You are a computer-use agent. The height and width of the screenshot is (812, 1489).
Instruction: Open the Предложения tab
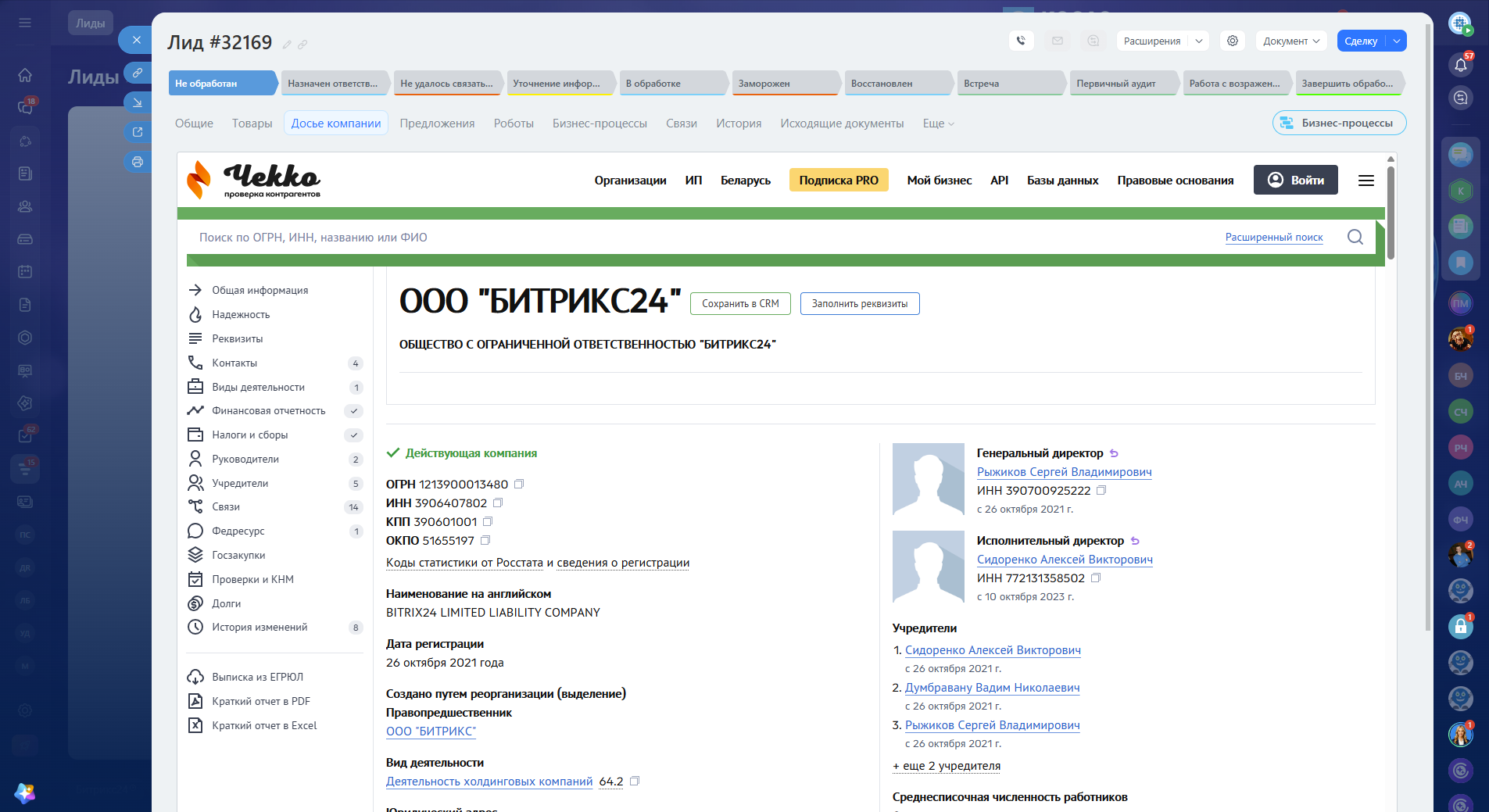438,123
